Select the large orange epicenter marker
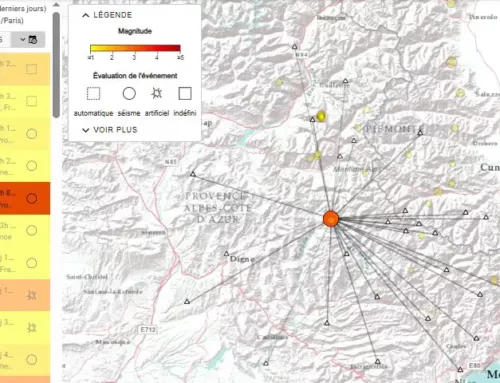 click(x=331, y=219)
